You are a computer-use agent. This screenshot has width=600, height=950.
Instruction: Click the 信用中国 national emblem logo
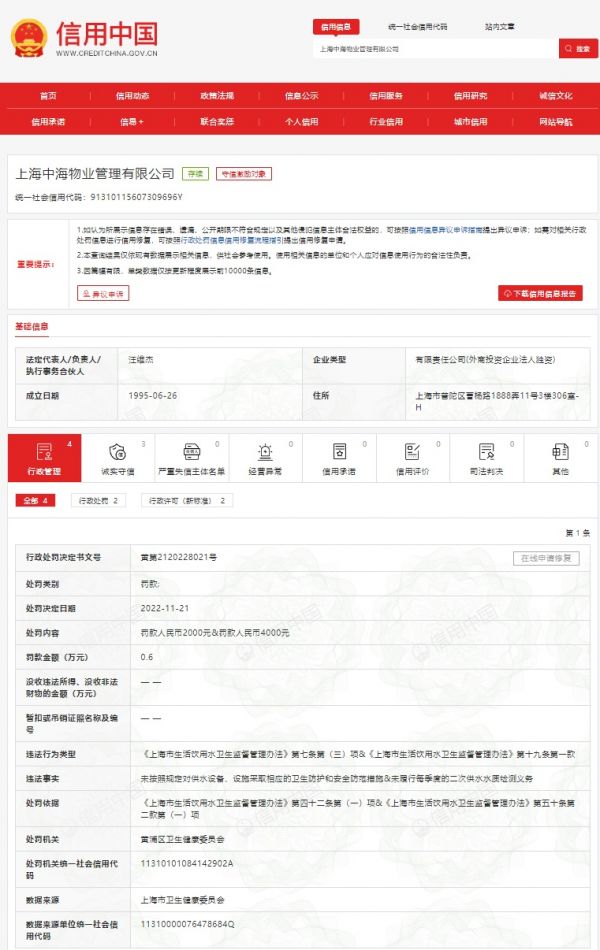coord(29,39)
